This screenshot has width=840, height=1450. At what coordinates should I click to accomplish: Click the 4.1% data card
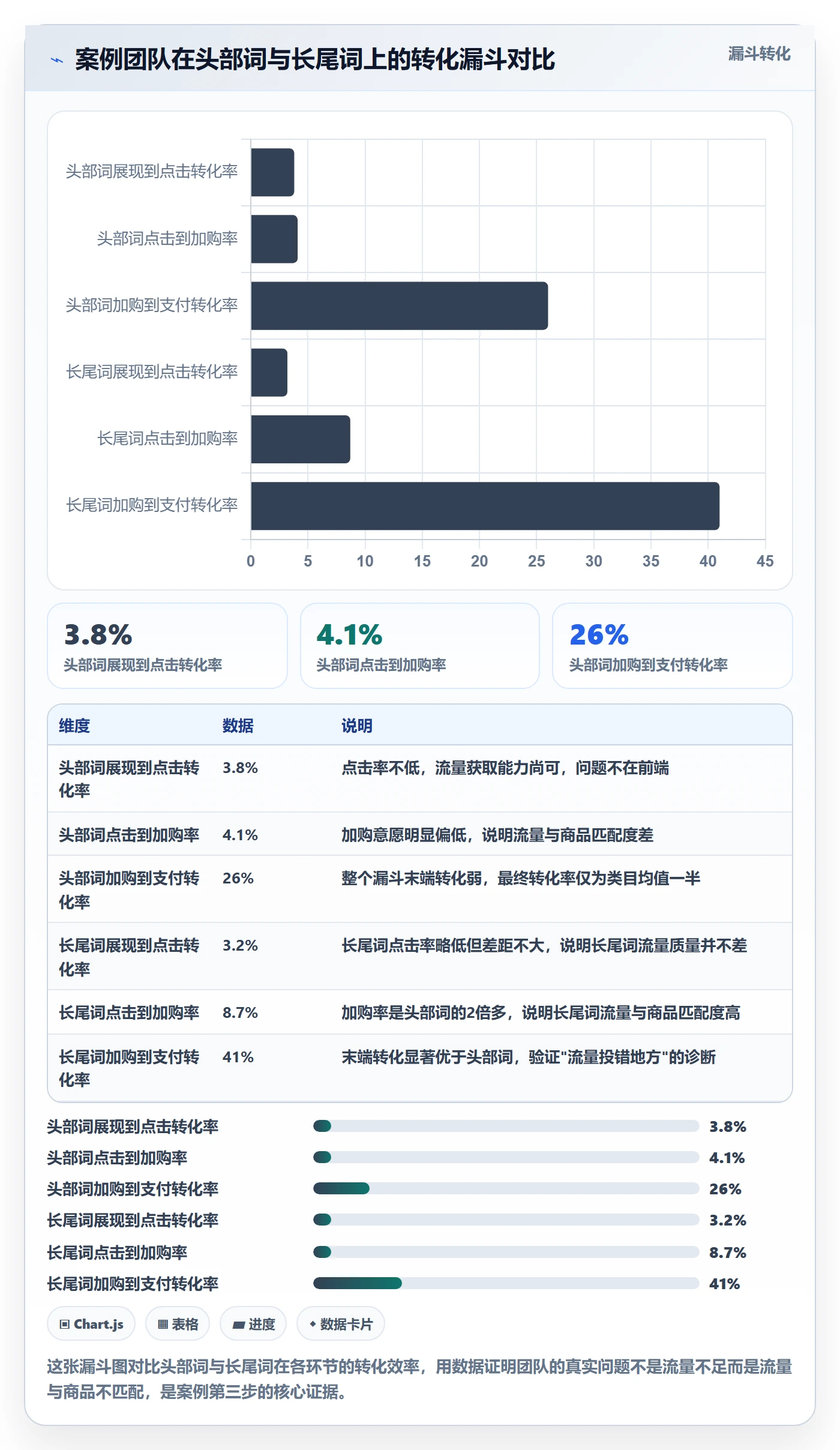420,646
